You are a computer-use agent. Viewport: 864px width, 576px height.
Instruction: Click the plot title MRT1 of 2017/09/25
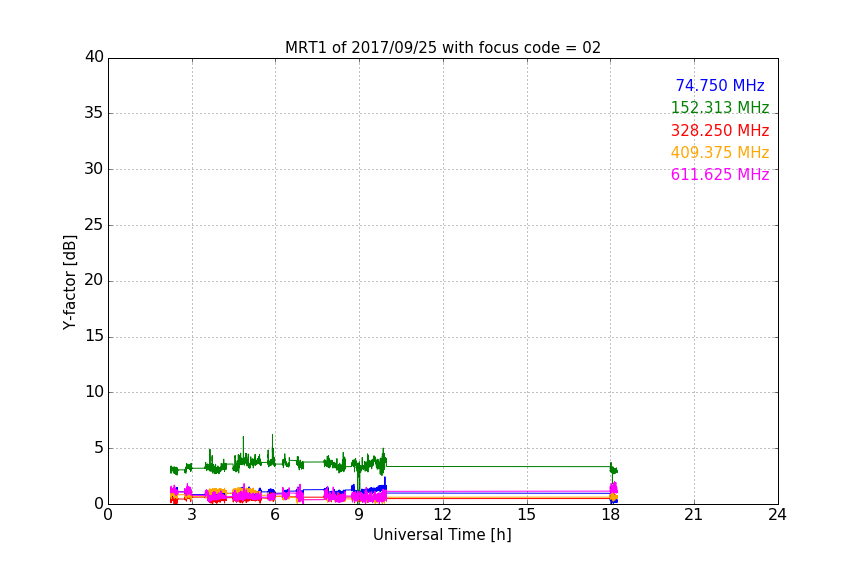click(442, 47)
